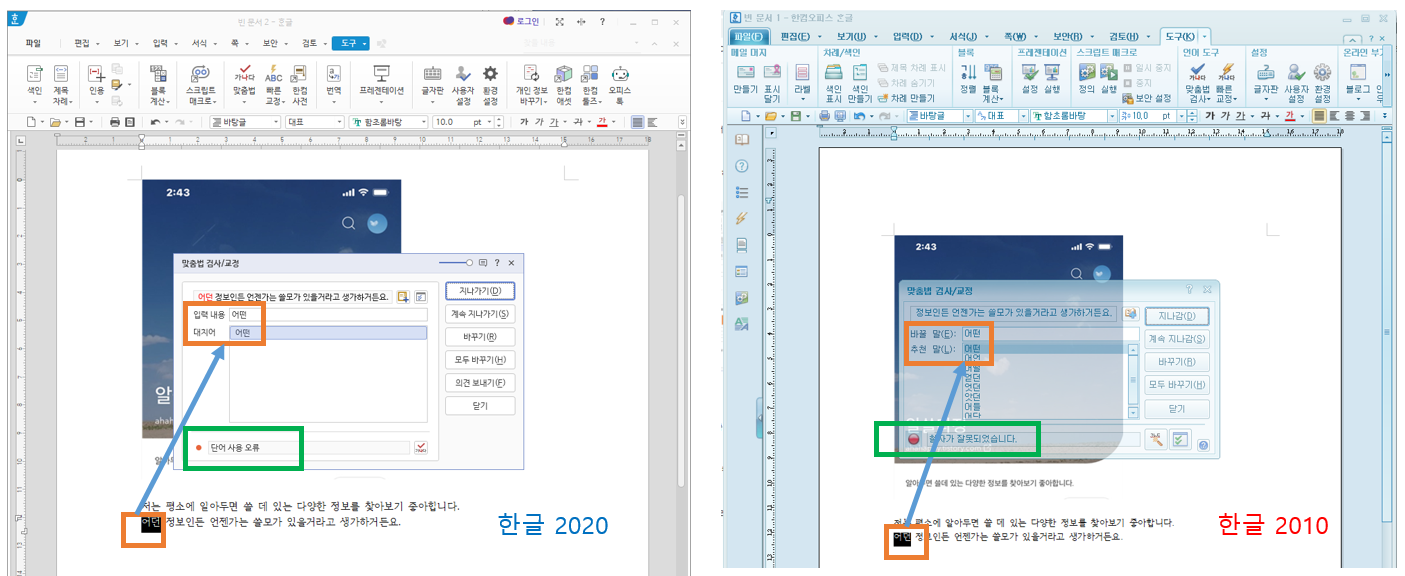Click 빠른 교정 icon in Hangul 2020
Image resolution: width=1405 pixels, height=576 pixels.
click(x=274, y=87)
